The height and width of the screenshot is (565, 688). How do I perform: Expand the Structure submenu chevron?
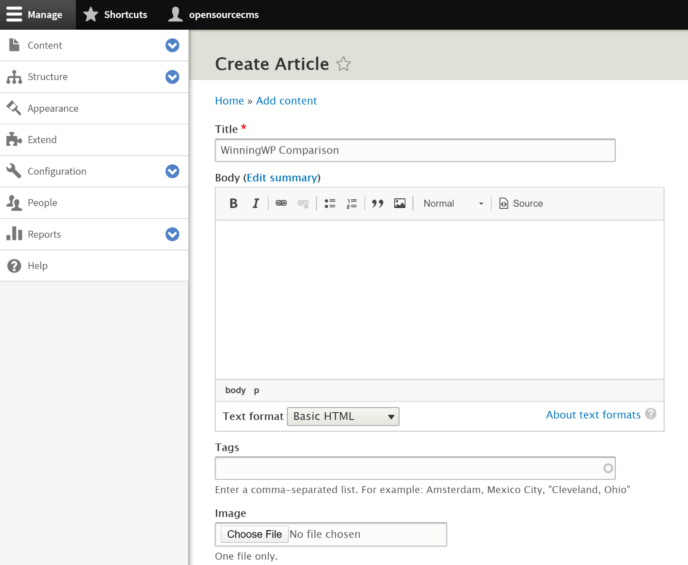pos(172,77)
